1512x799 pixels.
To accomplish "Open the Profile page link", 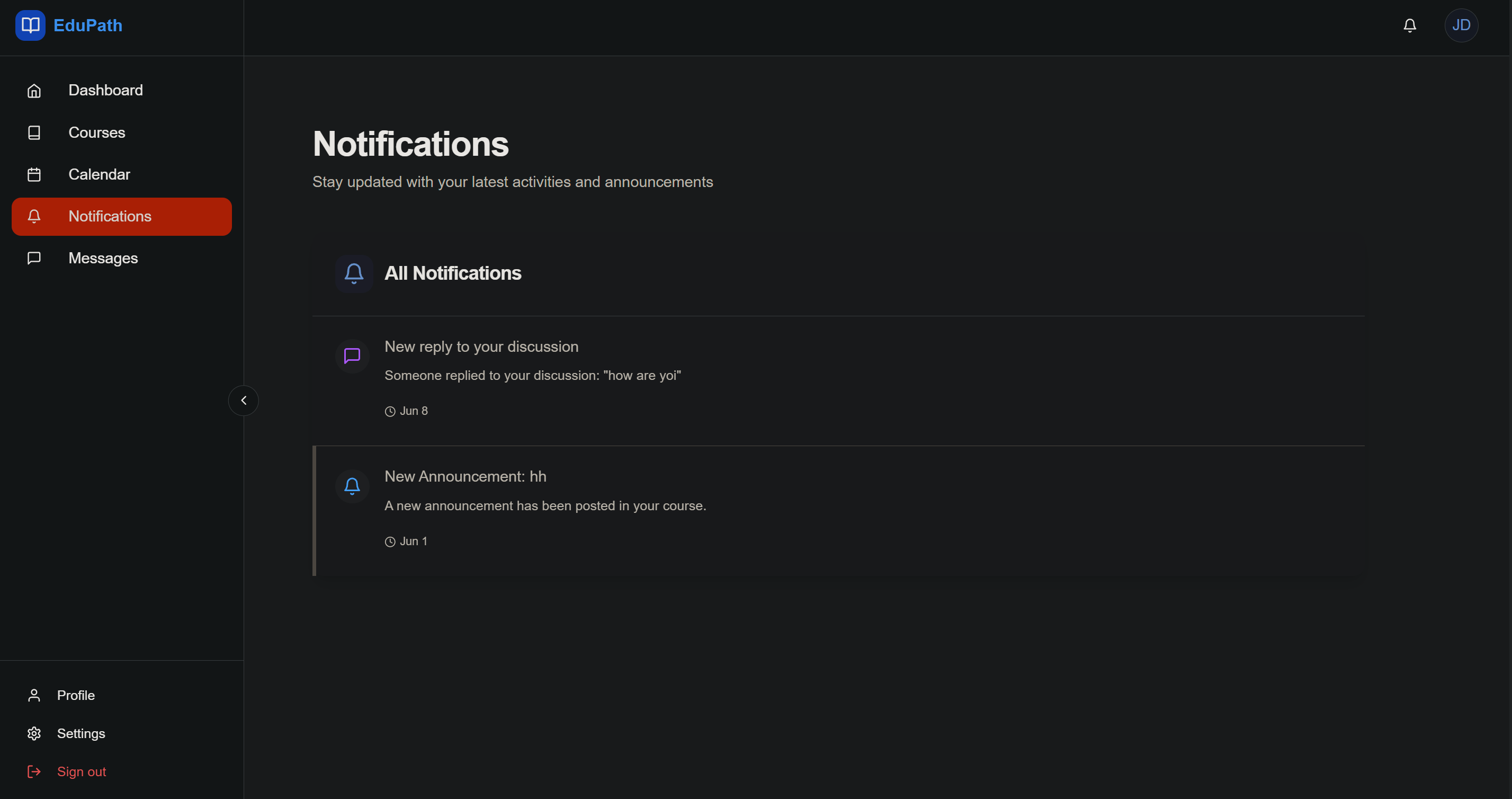I will tap(76, 695).
